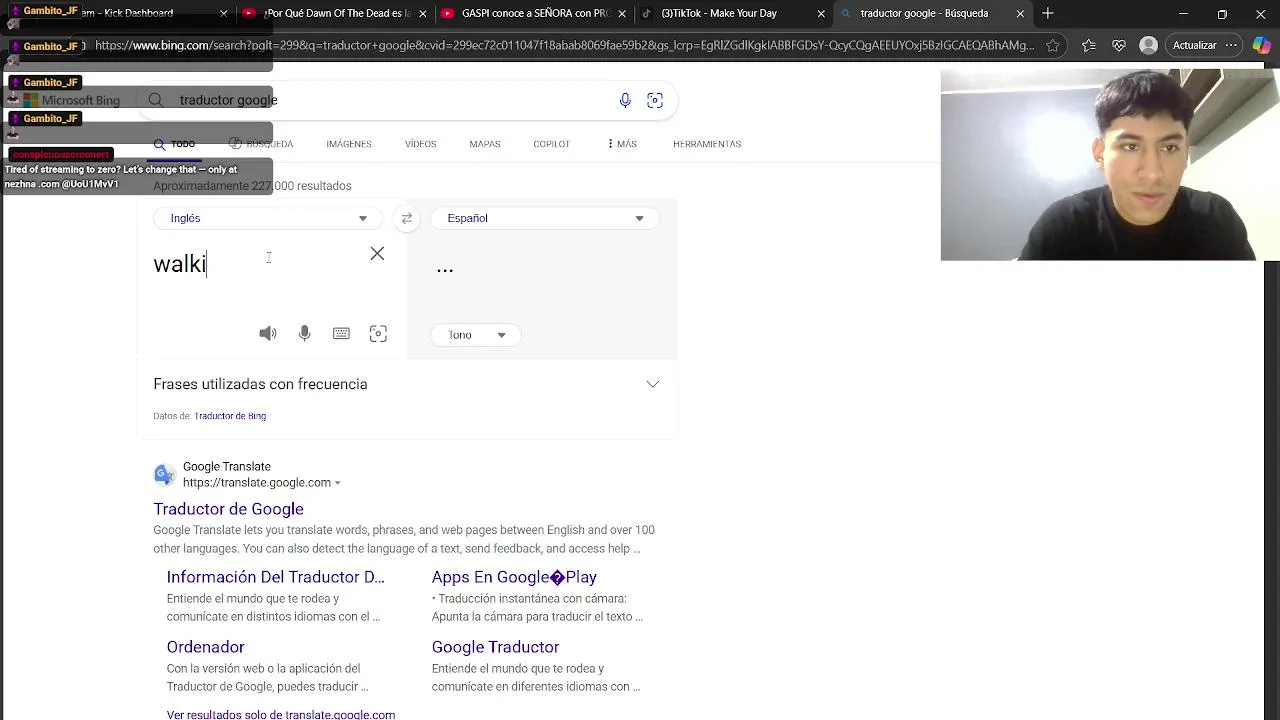Open the Traductor de Google result link
The image size is (1280, 720).
[x=228, y=509]
